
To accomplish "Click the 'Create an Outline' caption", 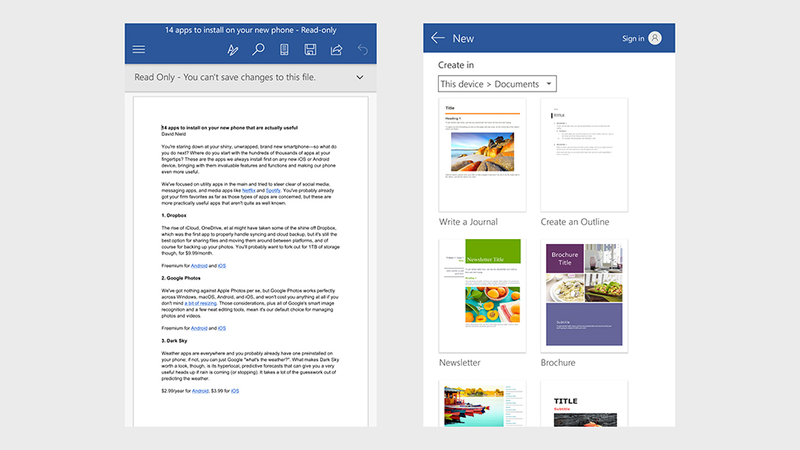I will (x=575, y=222).
